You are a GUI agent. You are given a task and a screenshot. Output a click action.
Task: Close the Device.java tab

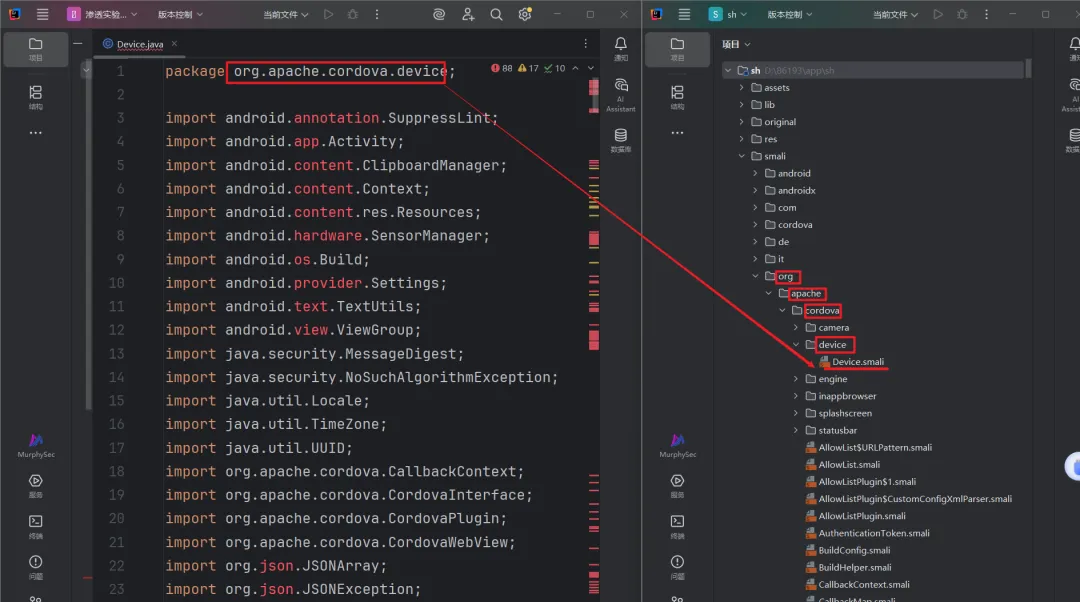coord(174,43)
